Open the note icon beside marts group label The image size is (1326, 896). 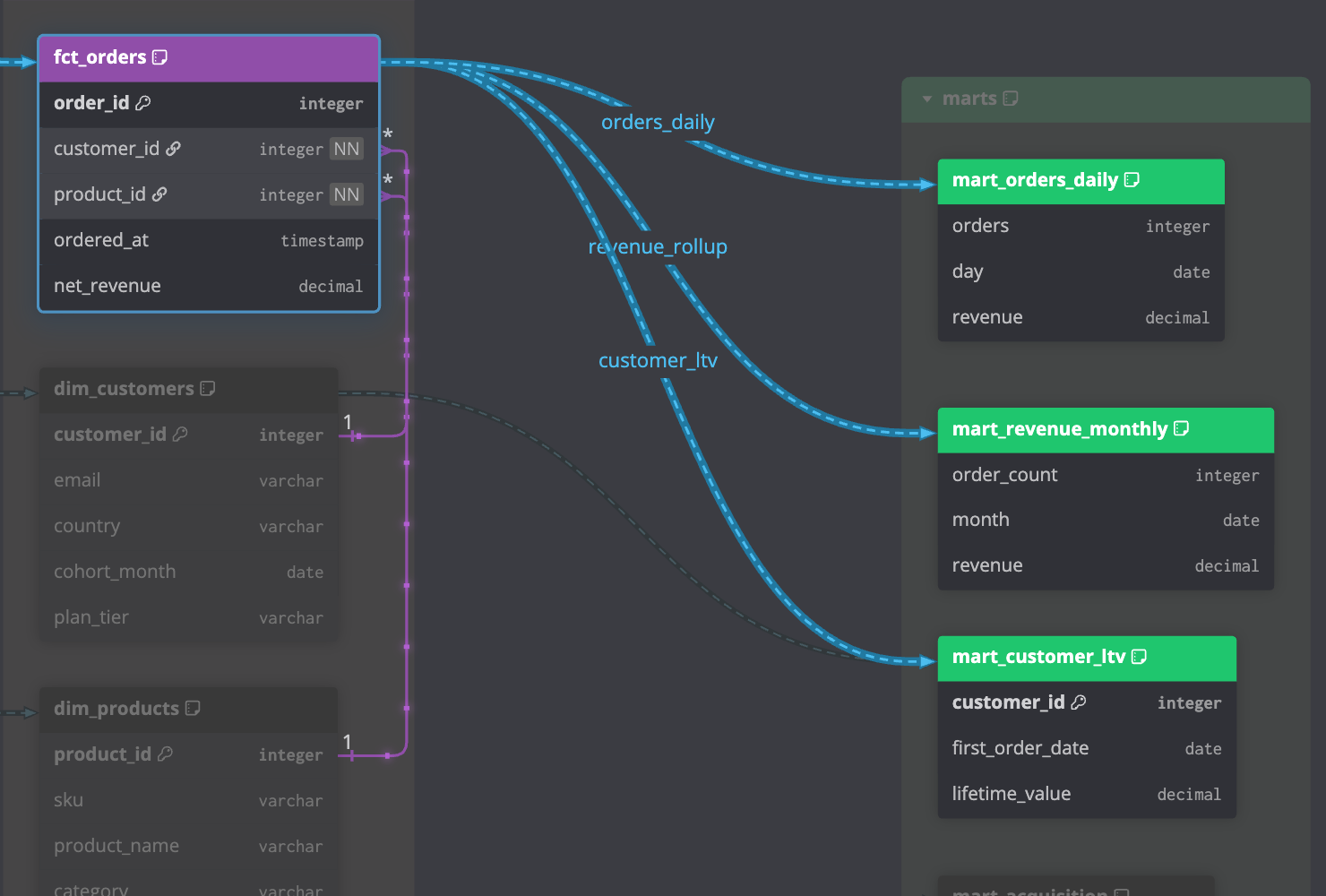1011,99
